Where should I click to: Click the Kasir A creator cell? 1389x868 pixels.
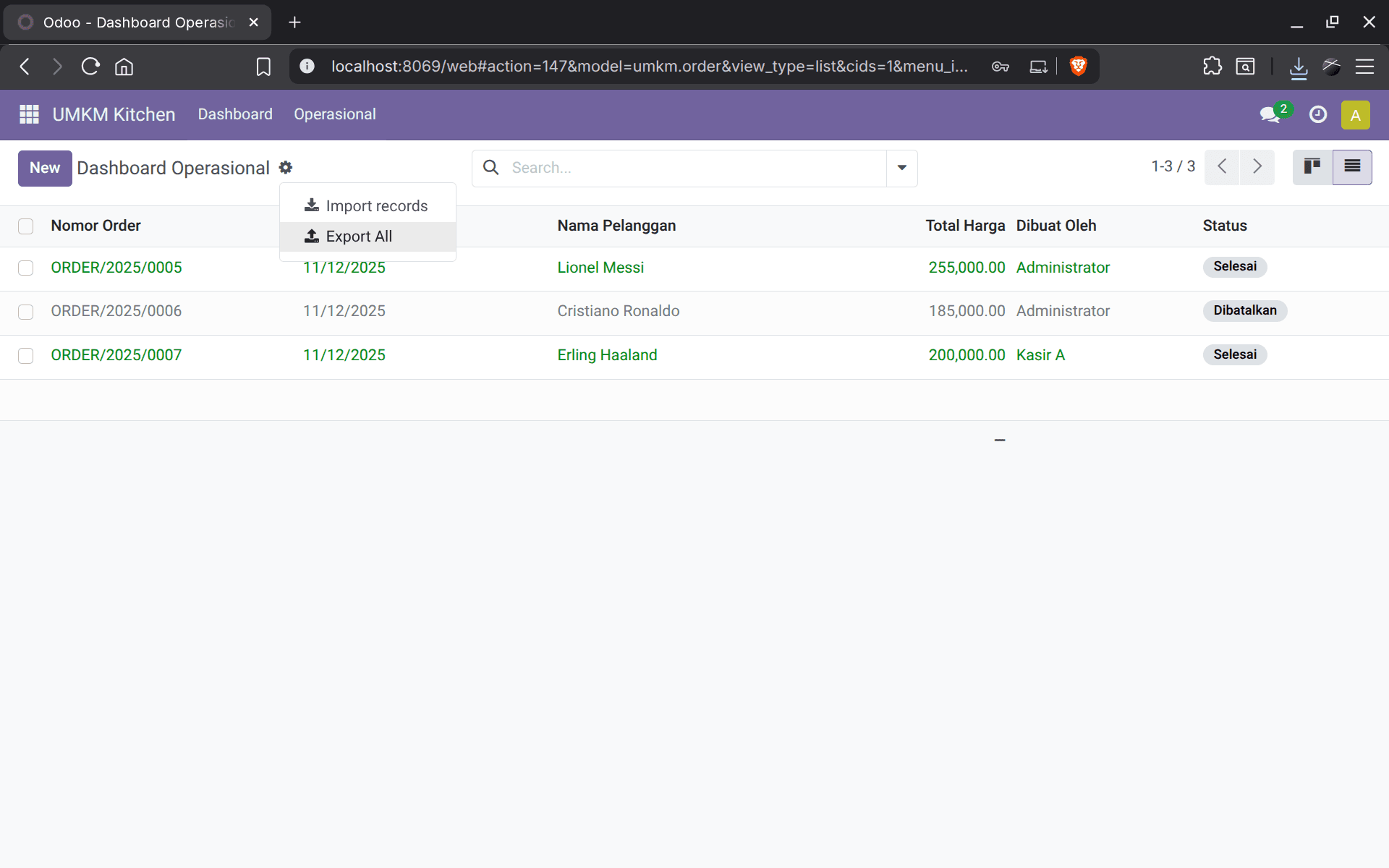(x=1040, y=355)
